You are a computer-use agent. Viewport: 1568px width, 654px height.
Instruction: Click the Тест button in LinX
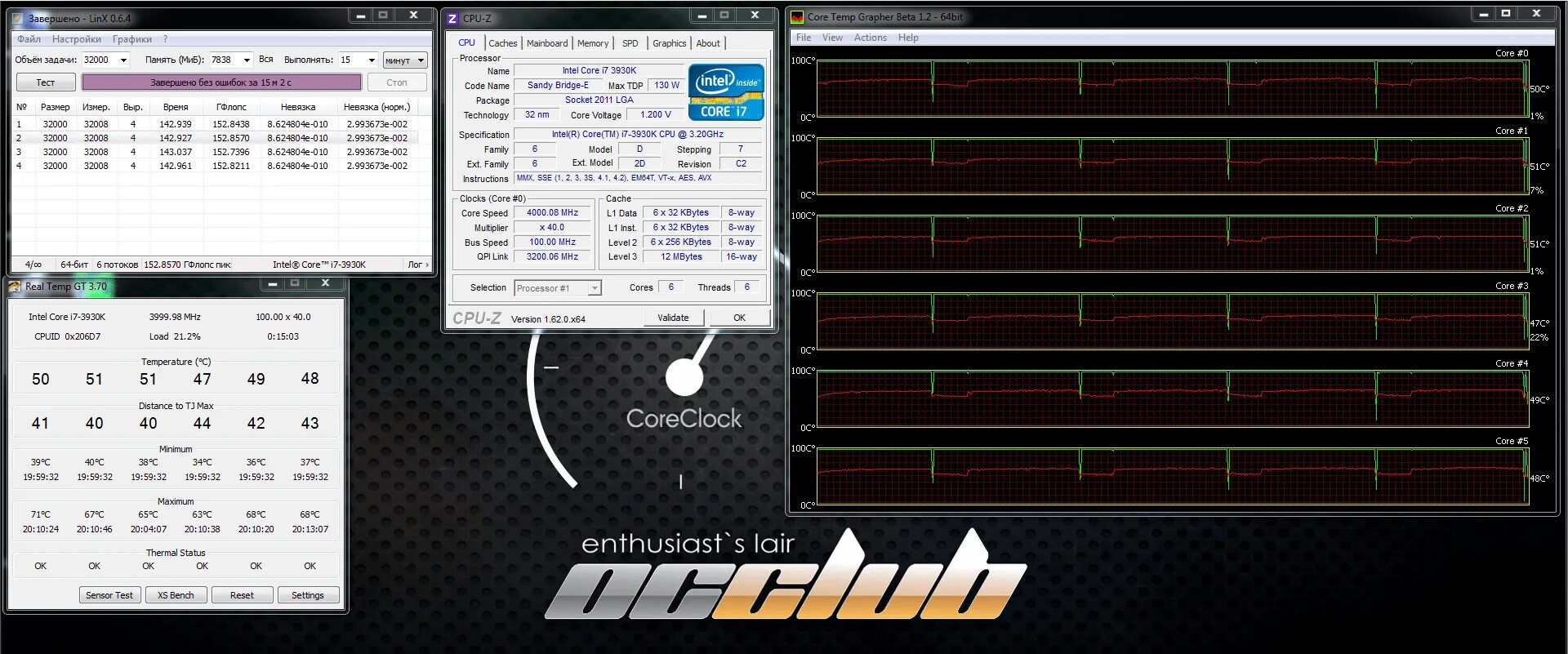46,82
